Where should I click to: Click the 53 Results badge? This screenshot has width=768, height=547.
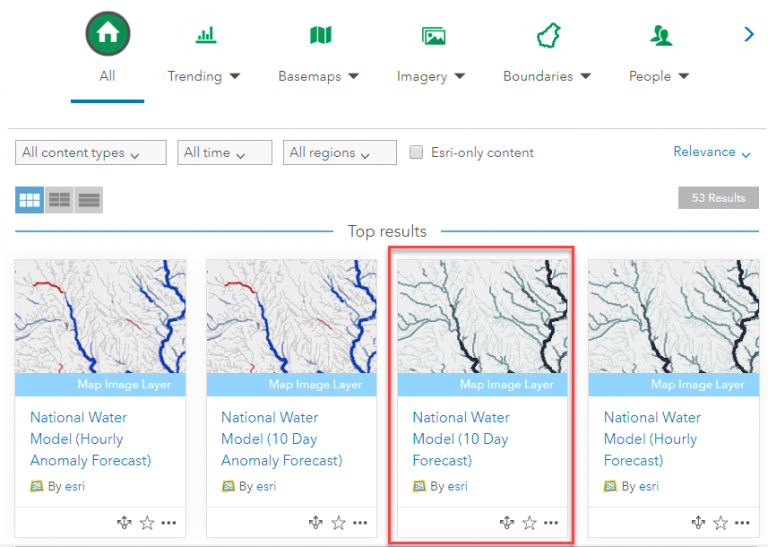[x=718, y=198]
